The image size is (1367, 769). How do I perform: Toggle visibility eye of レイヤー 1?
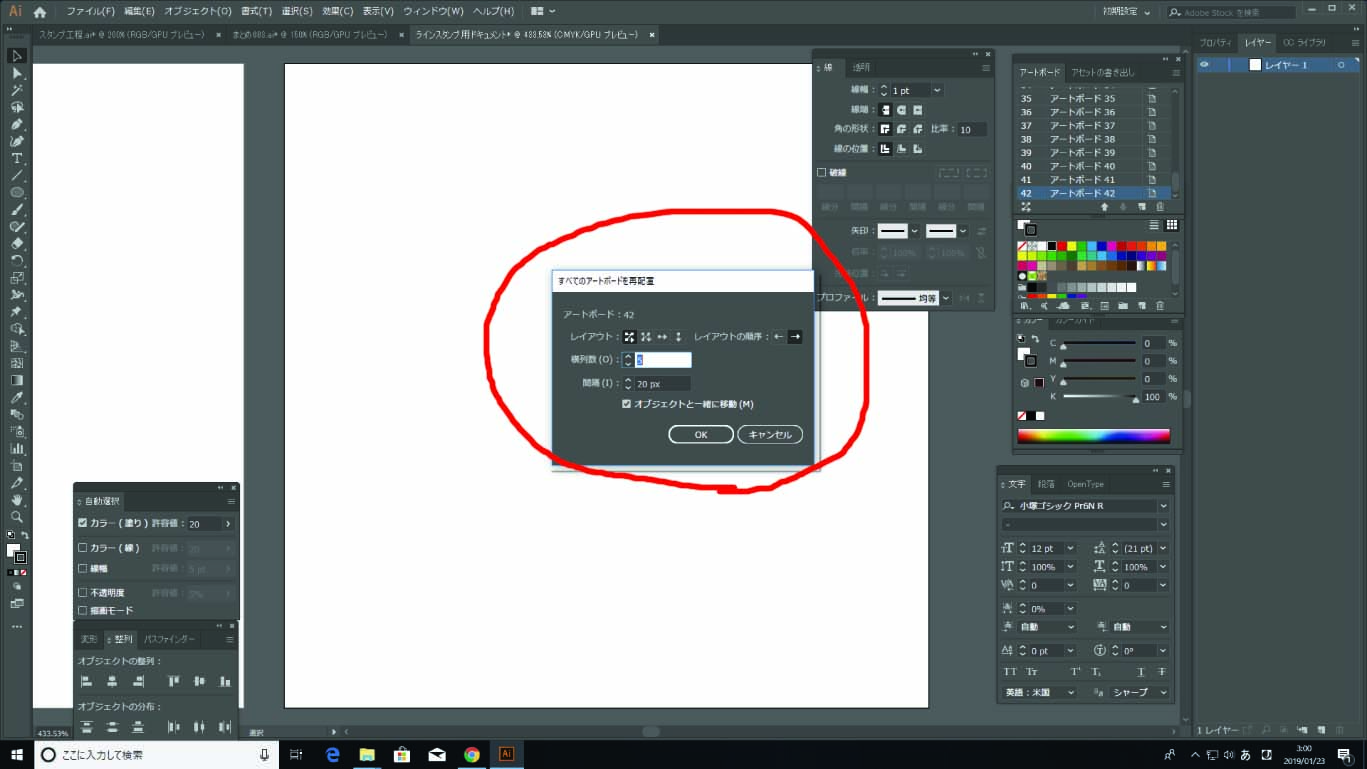1205,65
